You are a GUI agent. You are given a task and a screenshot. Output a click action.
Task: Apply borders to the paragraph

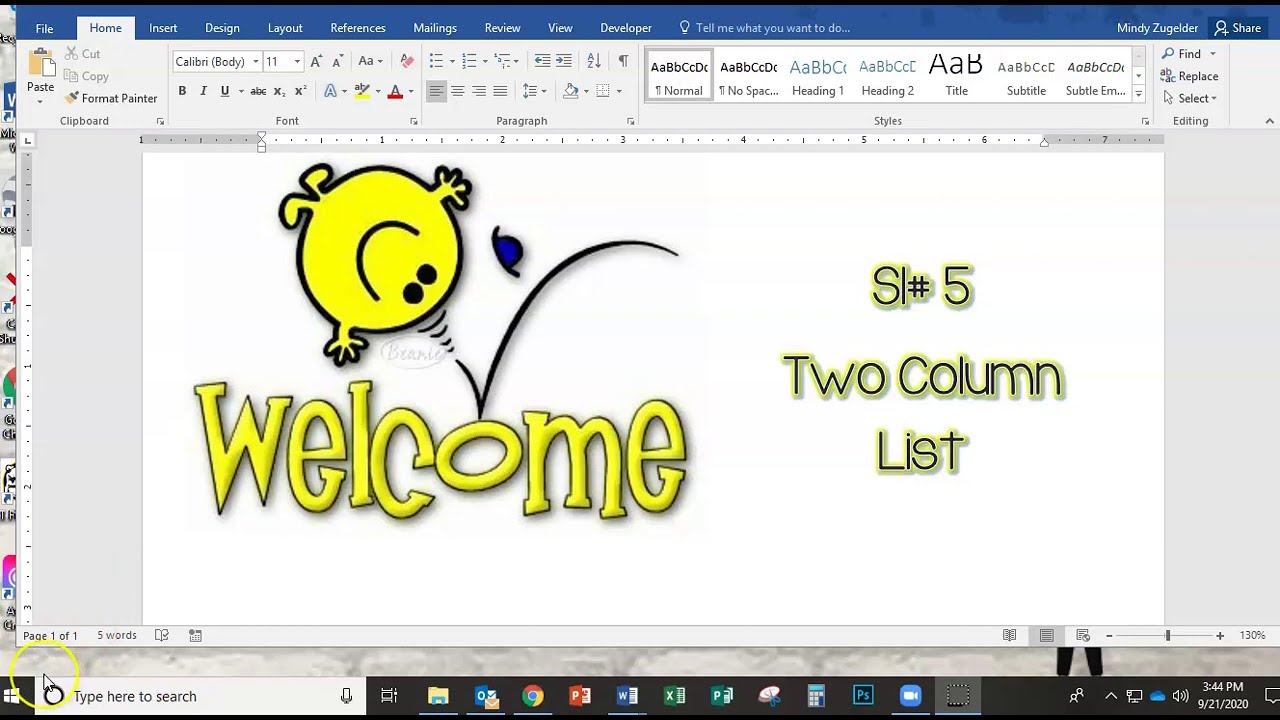click(x=603, y=91)
